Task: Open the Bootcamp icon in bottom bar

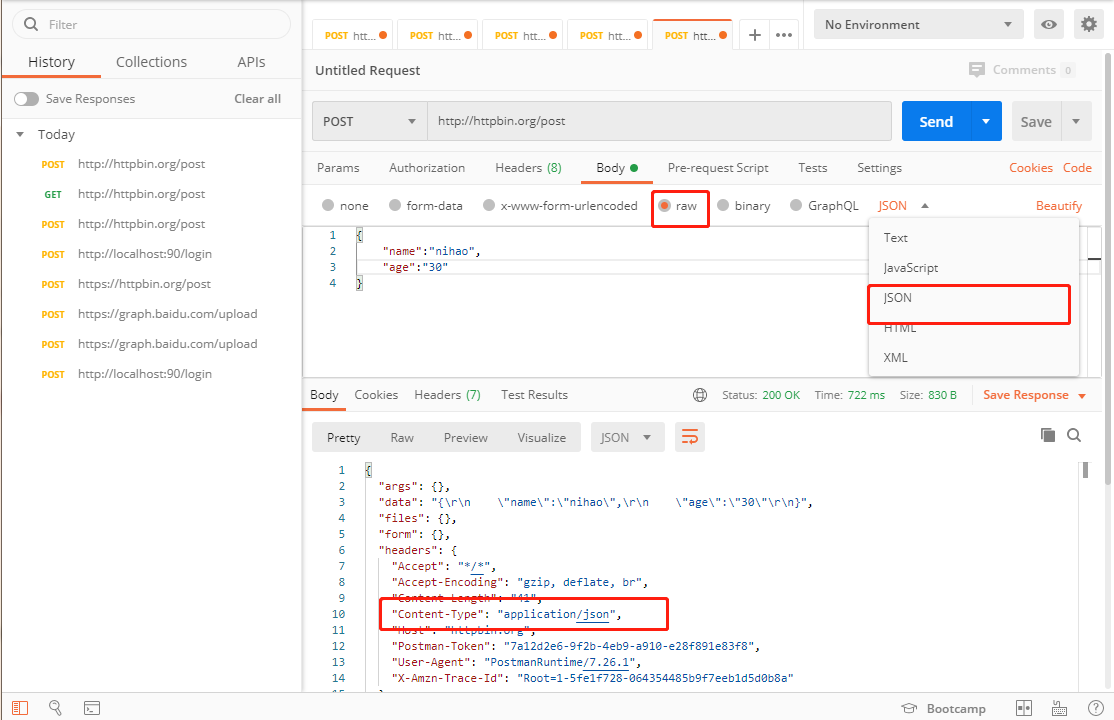Action: point(909,708)
